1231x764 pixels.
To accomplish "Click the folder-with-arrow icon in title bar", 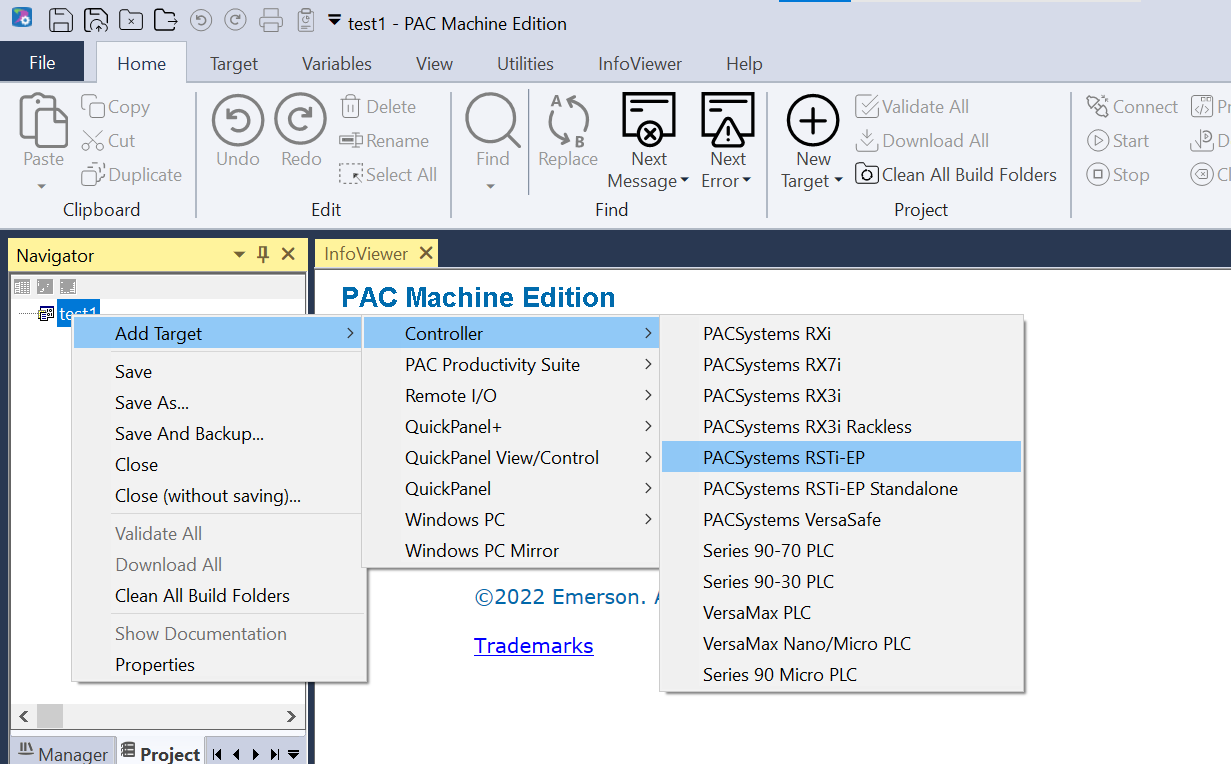I will tap(166, 20).
